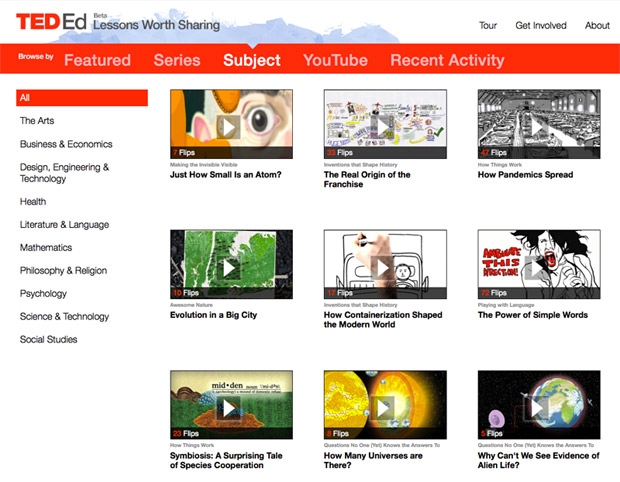
Task: Click the 8 Flips badge
Action: pos(338,433)
